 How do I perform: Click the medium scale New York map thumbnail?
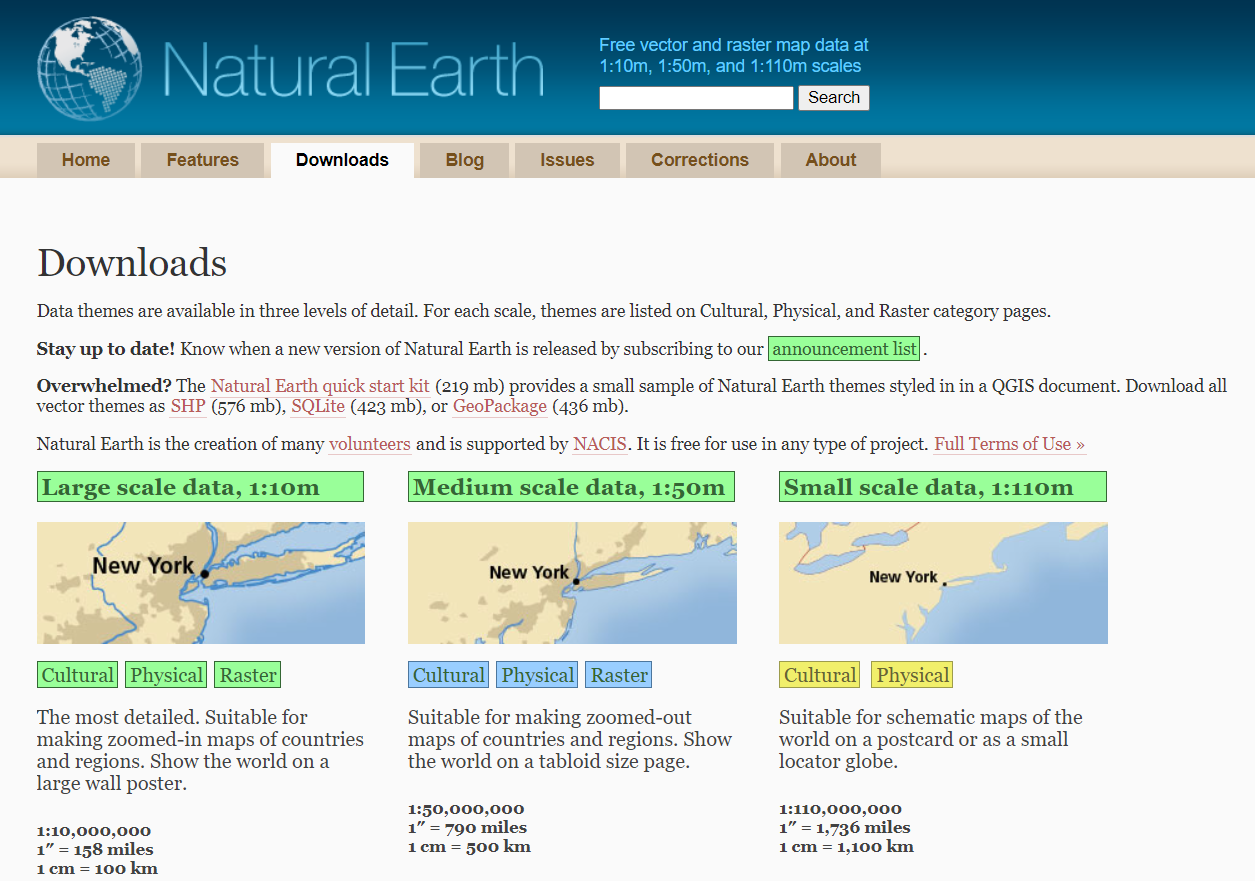click(571, 582)
